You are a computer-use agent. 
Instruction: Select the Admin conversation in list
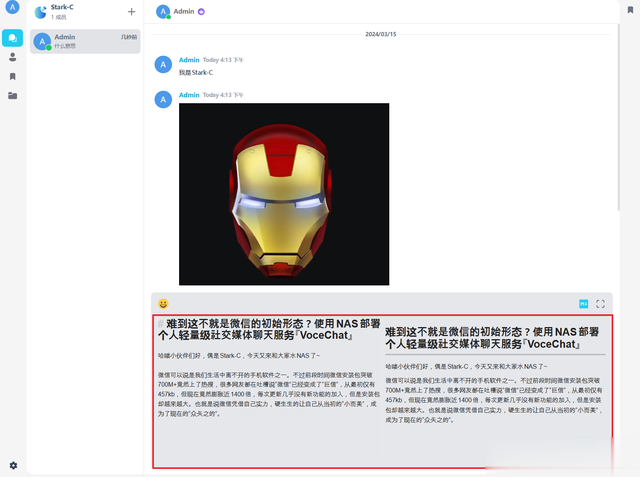pyautogui.click(x=85, y=41)
